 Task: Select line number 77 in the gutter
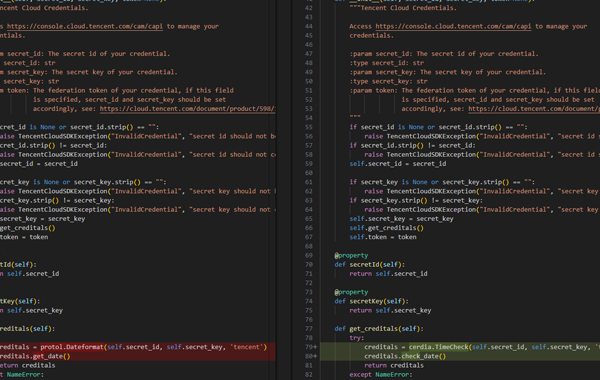(x=309, y=329)
